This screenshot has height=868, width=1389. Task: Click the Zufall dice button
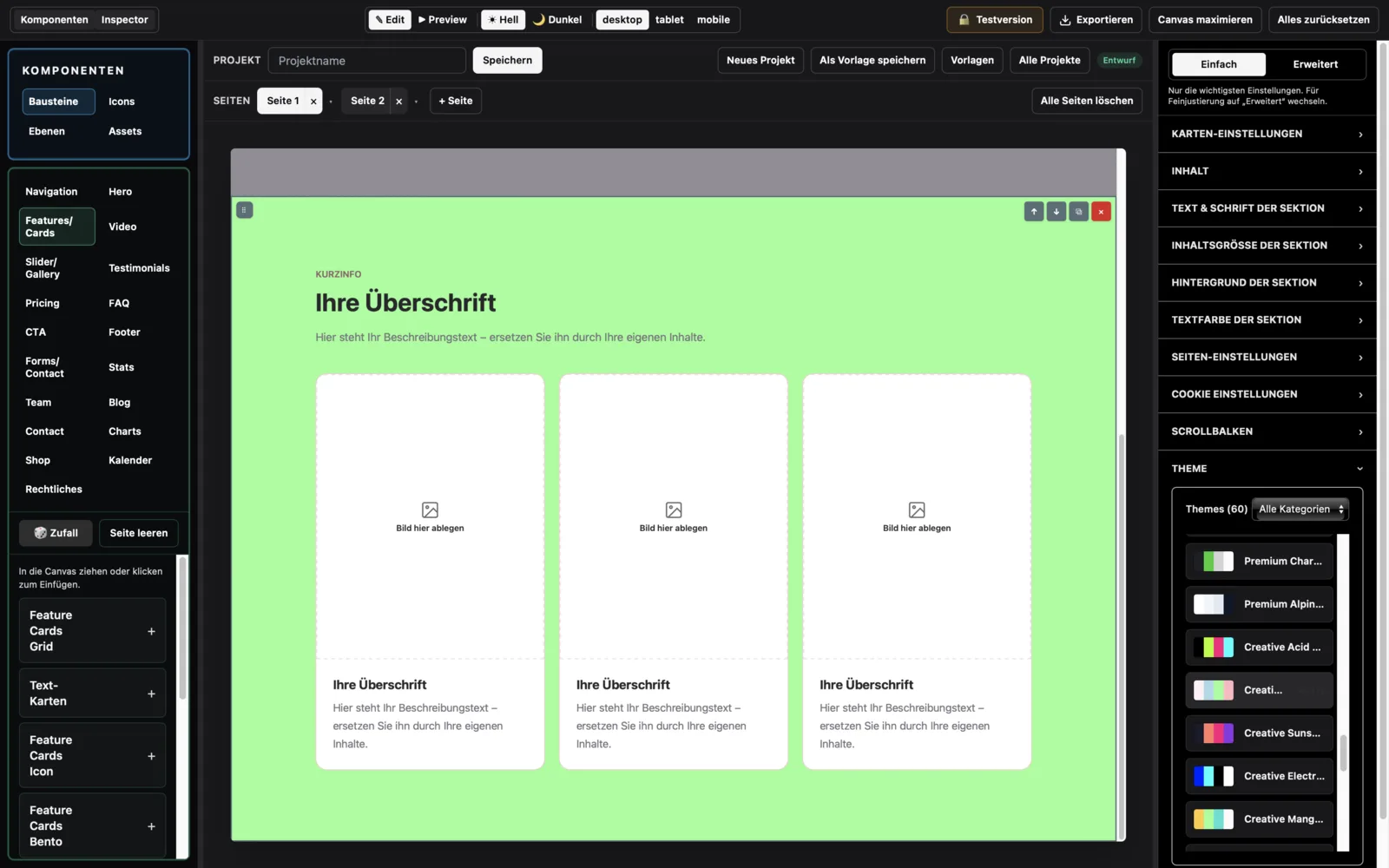coord(56,533)
